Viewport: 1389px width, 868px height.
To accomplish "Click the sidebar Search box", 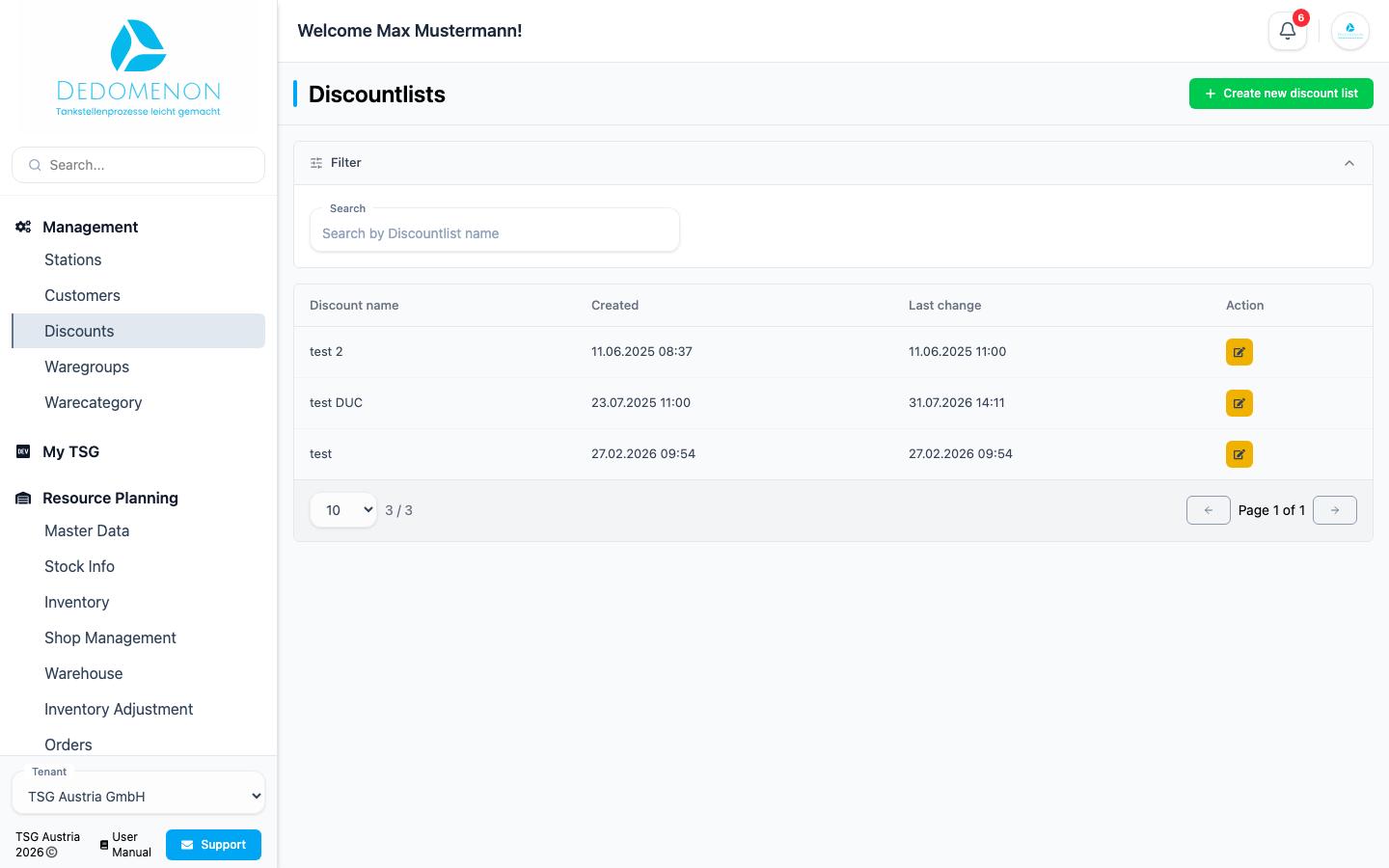I will point(138,165).
